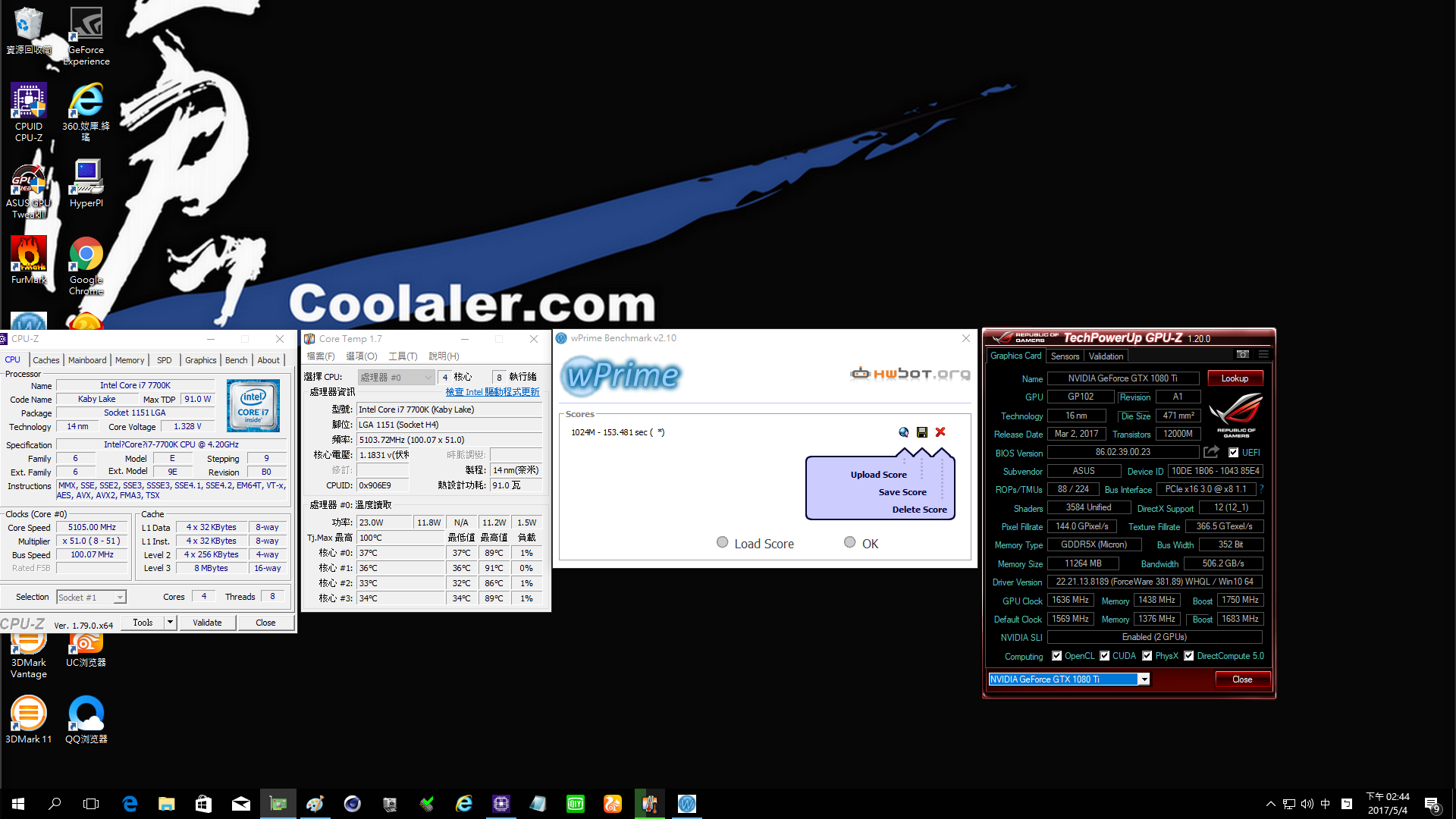Open the ASUS GPU Tweak II desktop shortcut
Viewport: 1456px width, 819px height.
click(x=29, y=190)
